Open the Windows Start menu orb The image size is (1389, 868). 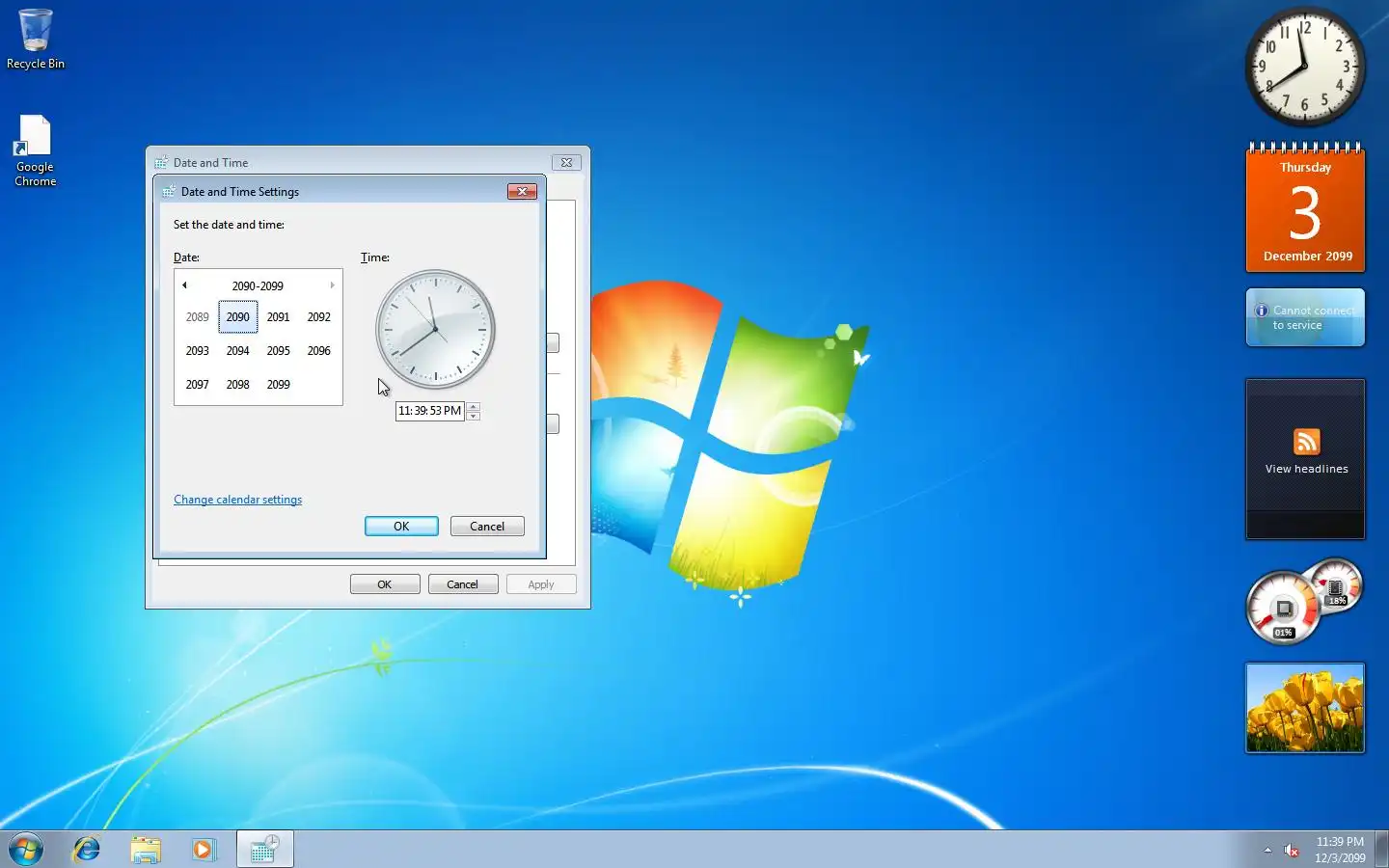coord(26,850)
